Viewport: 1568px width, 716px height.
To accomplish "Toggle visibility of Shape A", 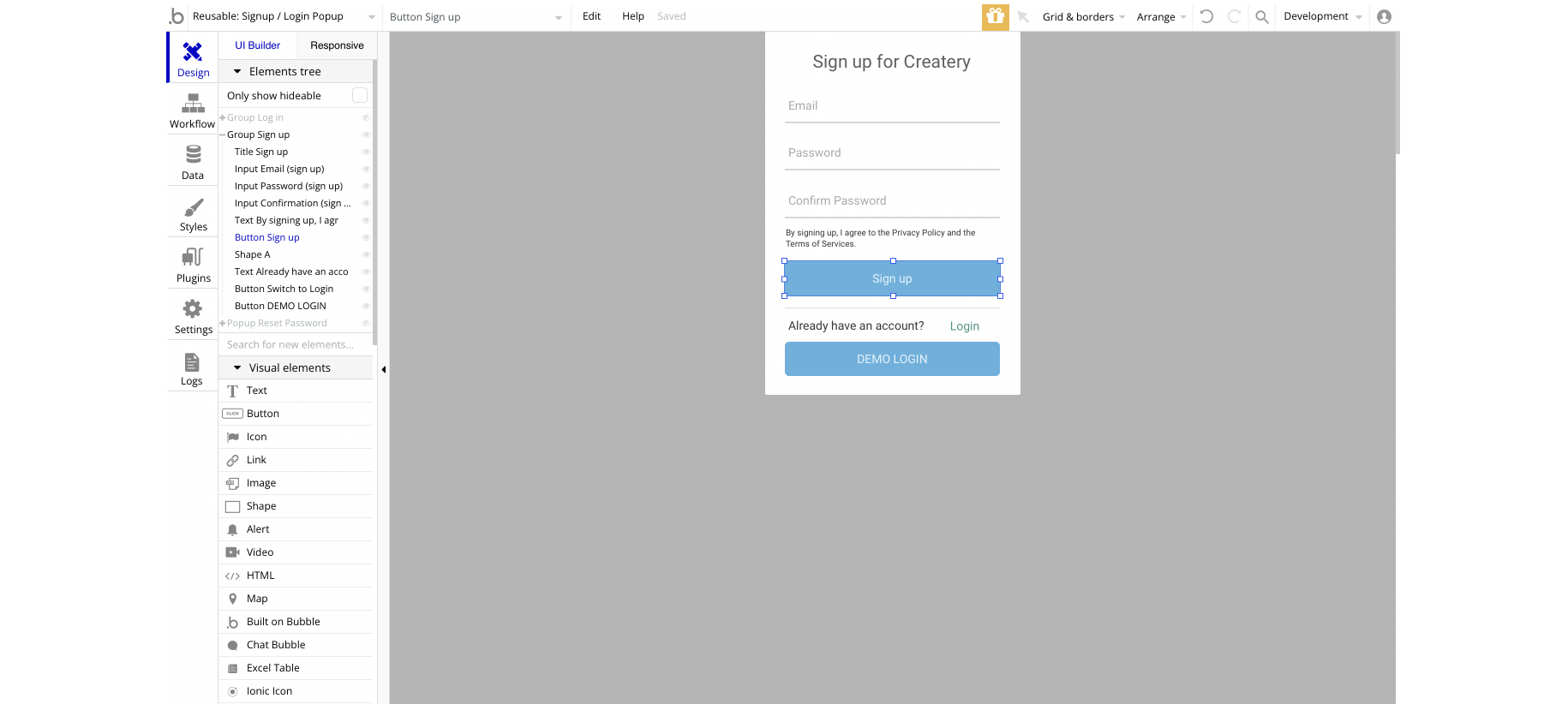I will click(x=366, y=254).
